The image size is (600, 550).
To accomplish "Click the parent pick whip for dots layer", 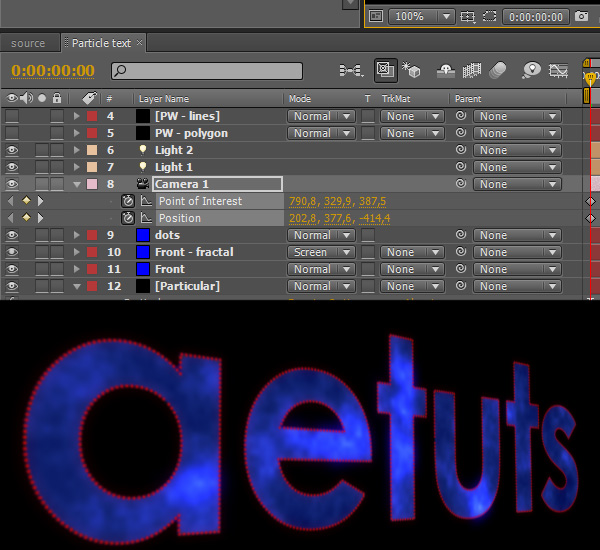I will point(461,235).
